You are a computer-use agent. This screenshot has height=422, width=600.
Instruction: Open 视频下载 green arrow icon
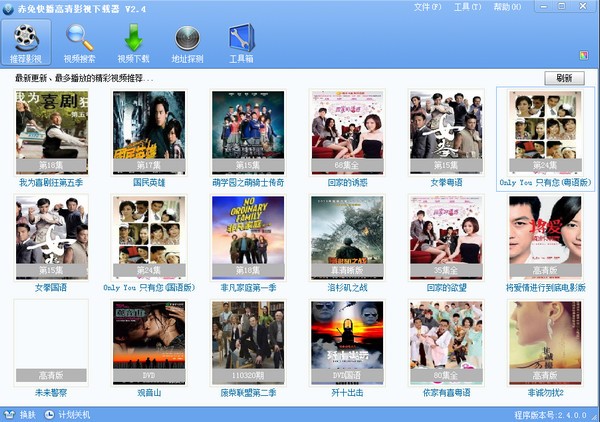134,37
